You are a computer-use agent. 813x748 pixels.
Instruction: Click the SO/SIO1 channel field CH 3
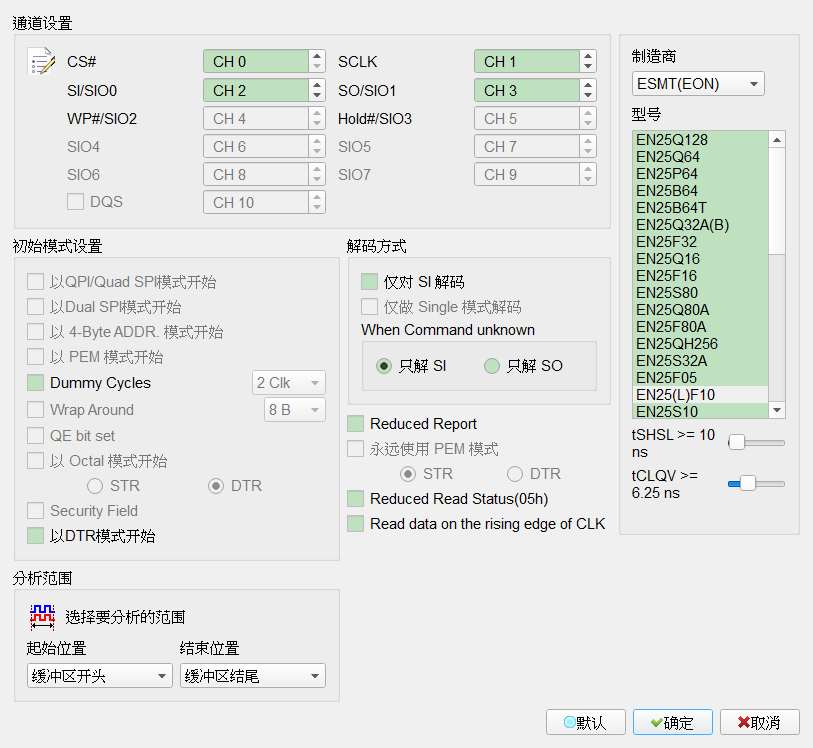[x=527, y=90]
